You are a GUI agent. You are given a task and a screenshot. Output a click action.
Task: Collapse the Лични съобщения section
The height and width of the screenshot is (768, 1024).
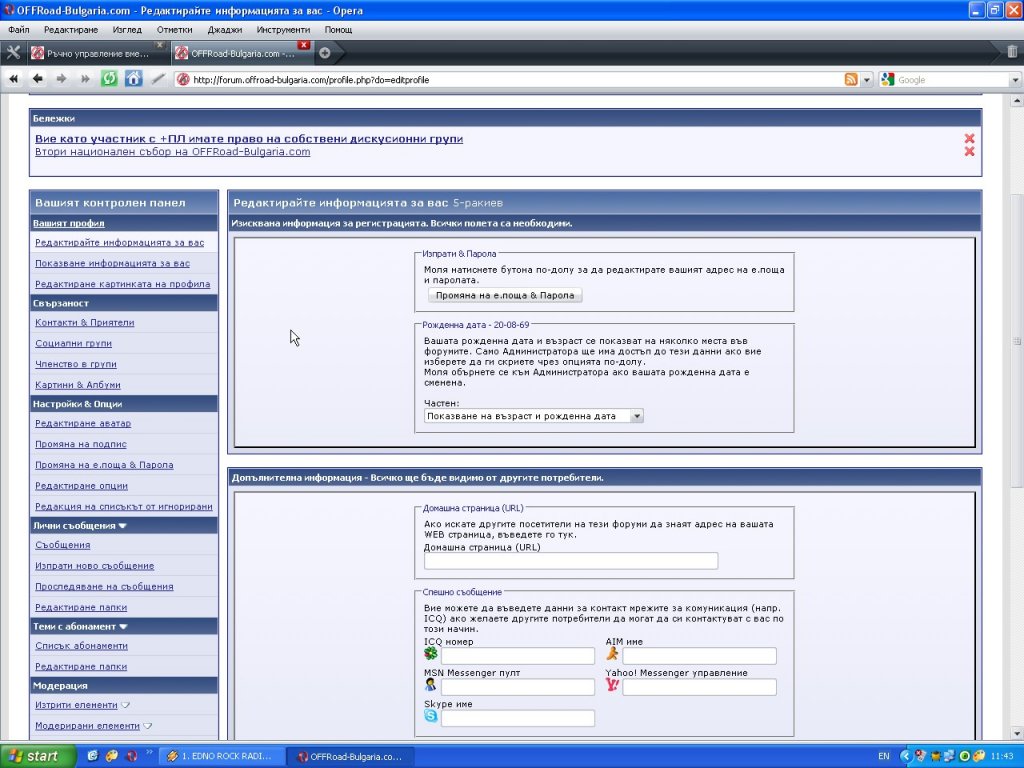click(x=123, y=526)
